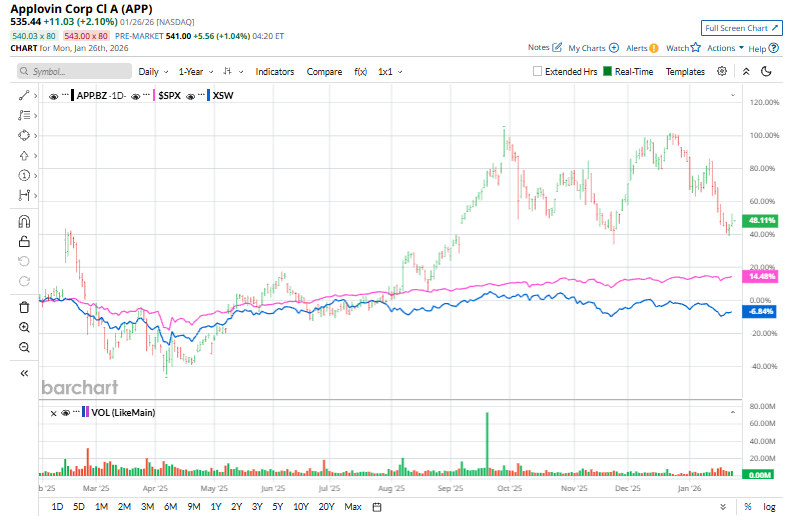
Task: Select the 1M range
Action: pyautogui.click(x=102, y=507)
